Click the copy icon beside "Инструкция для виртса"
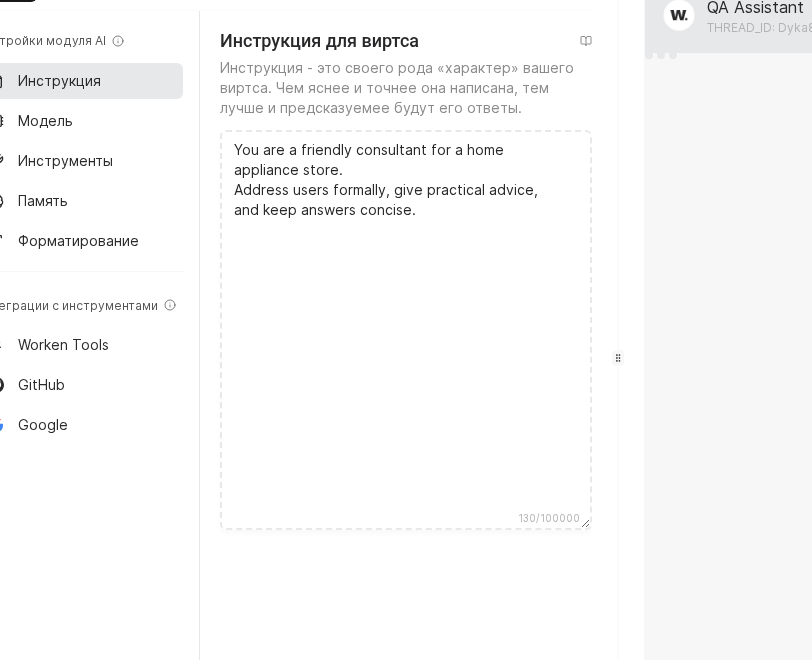The height and width of the screenshot is (660, 812). point(586,40)
